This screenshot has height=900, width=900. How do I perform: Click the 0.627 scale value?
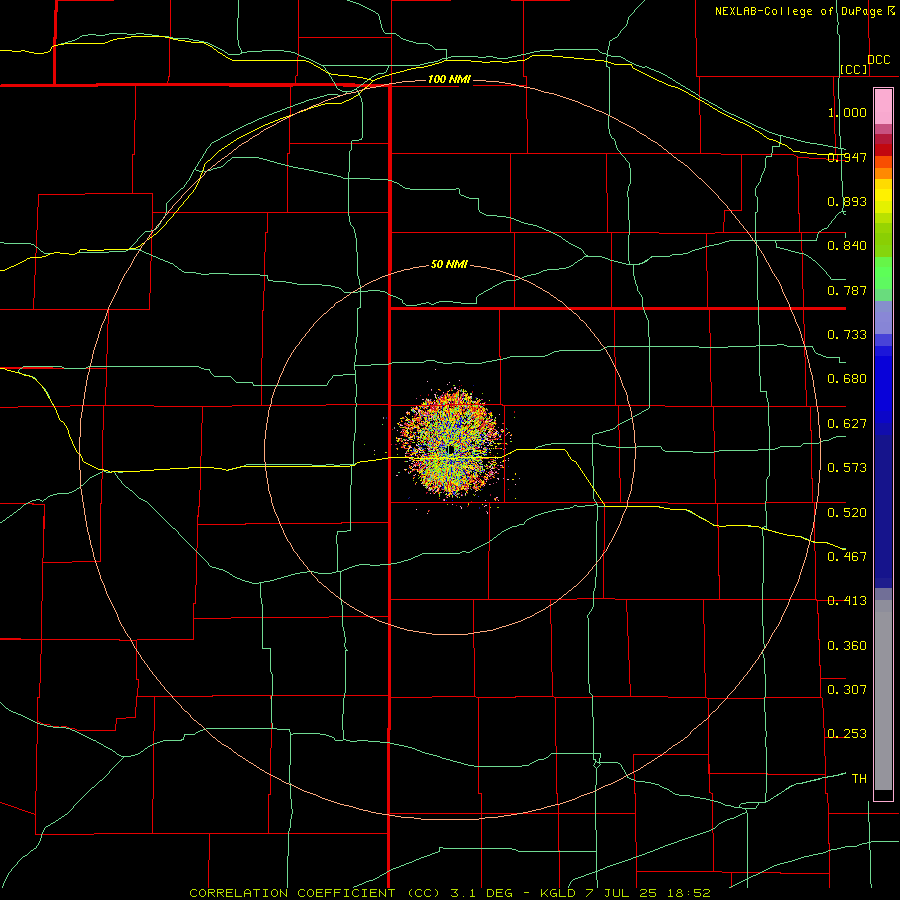tap(847, 424)
